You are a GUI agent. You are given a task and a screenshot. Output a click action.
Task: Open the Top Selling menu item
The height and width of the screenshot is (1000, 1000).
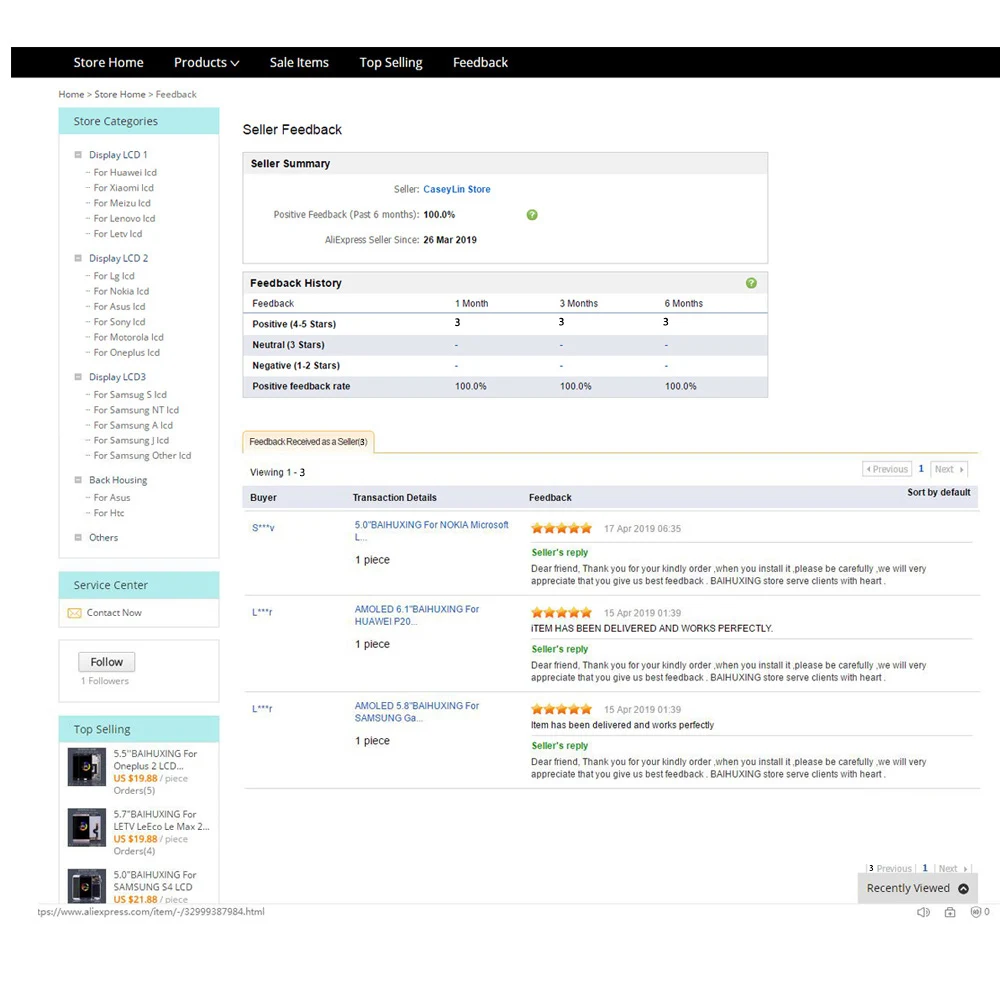[x=390, y=62]
